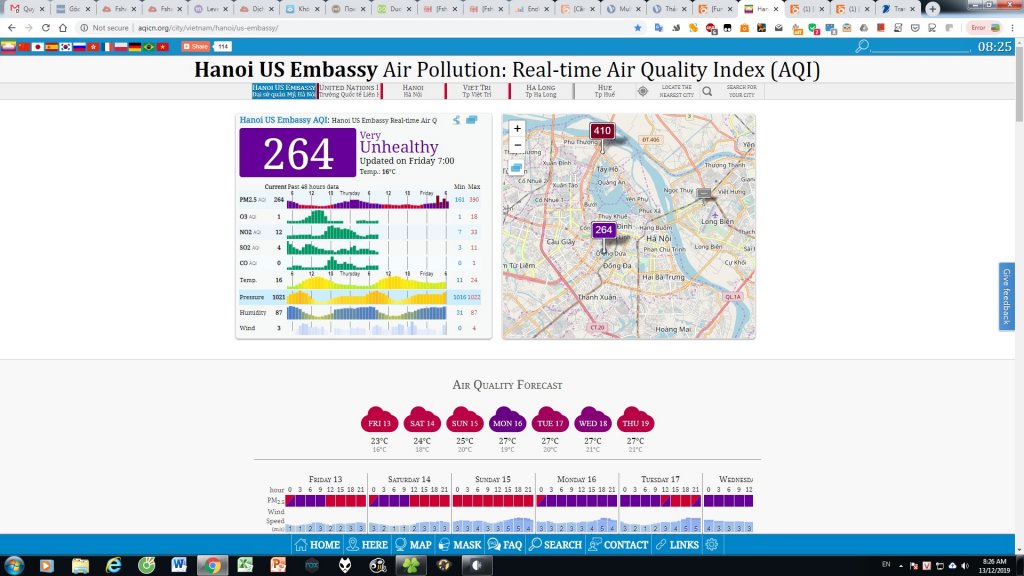Image resolution: width=1024 pixels, height=576 pixels.
Task: Click the browser back arrow
Action: point(12,28)
